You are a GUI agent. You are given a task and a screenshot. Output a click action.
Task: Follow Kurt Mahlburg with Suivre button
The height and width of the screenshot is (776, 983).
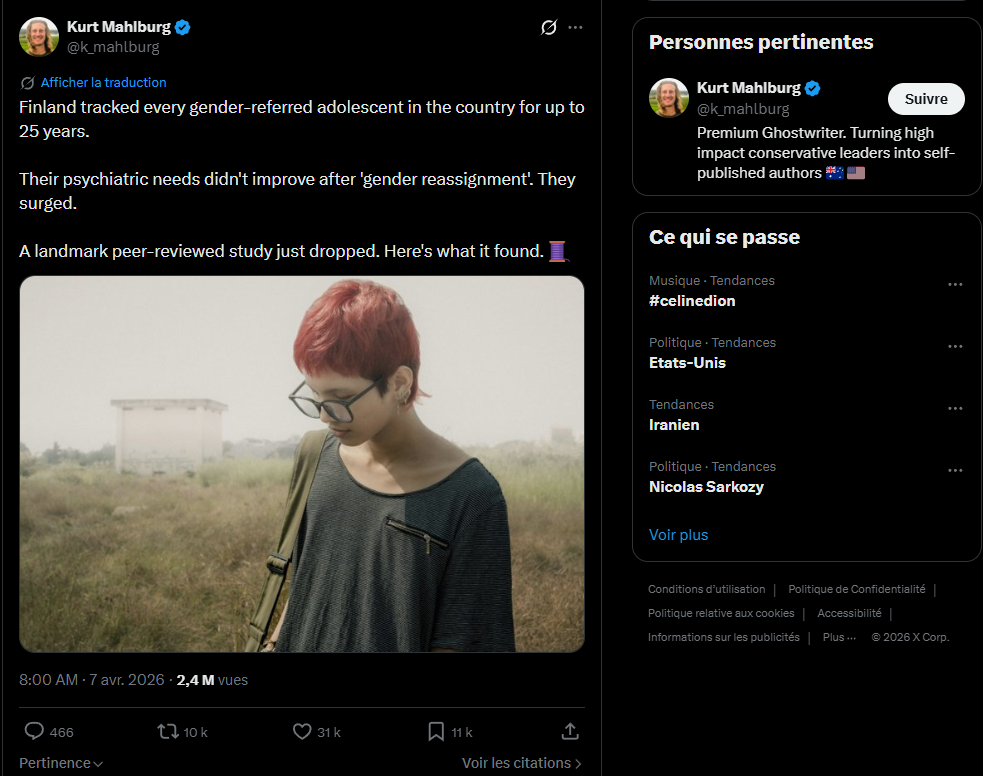tap(926, 99)
